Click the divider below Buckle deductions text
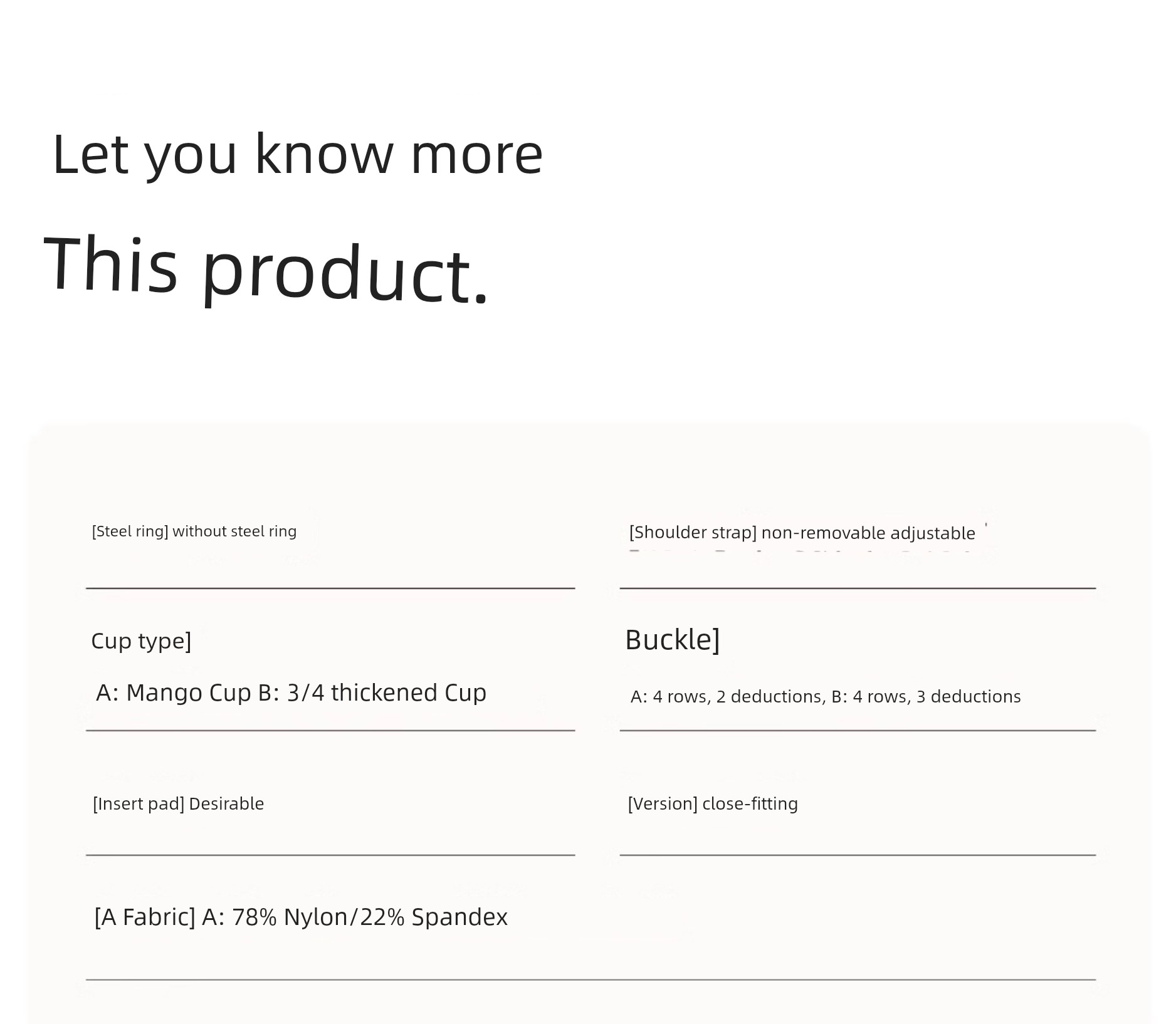The width and height of the screenshot is (1176, 1024). tap(858, 730)
